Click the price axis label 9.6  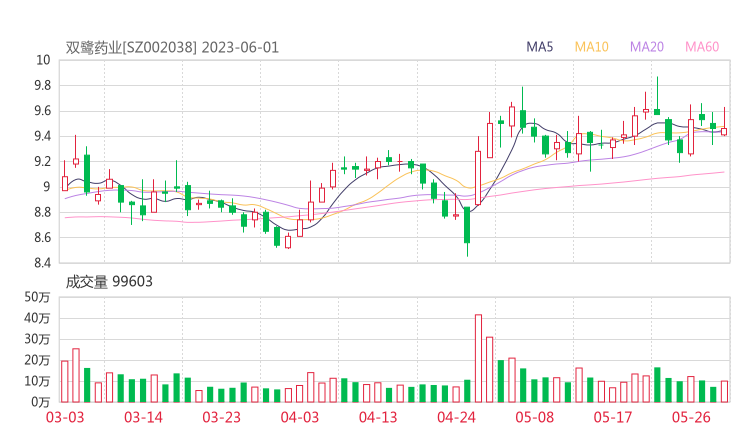(x=42, y=111)
